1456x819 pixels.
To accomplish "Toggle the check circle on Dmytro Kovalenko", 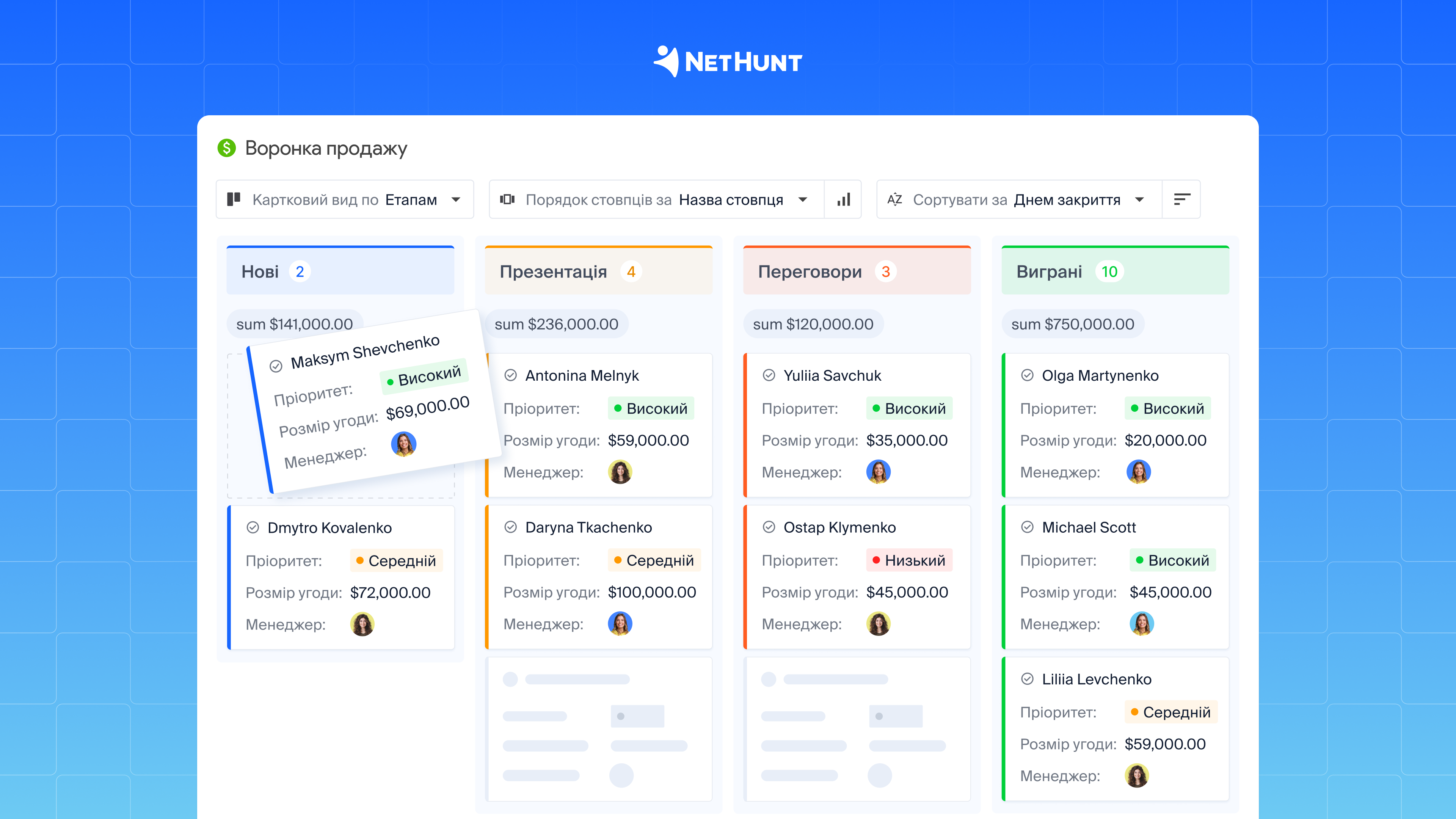I will coord(253,527).
